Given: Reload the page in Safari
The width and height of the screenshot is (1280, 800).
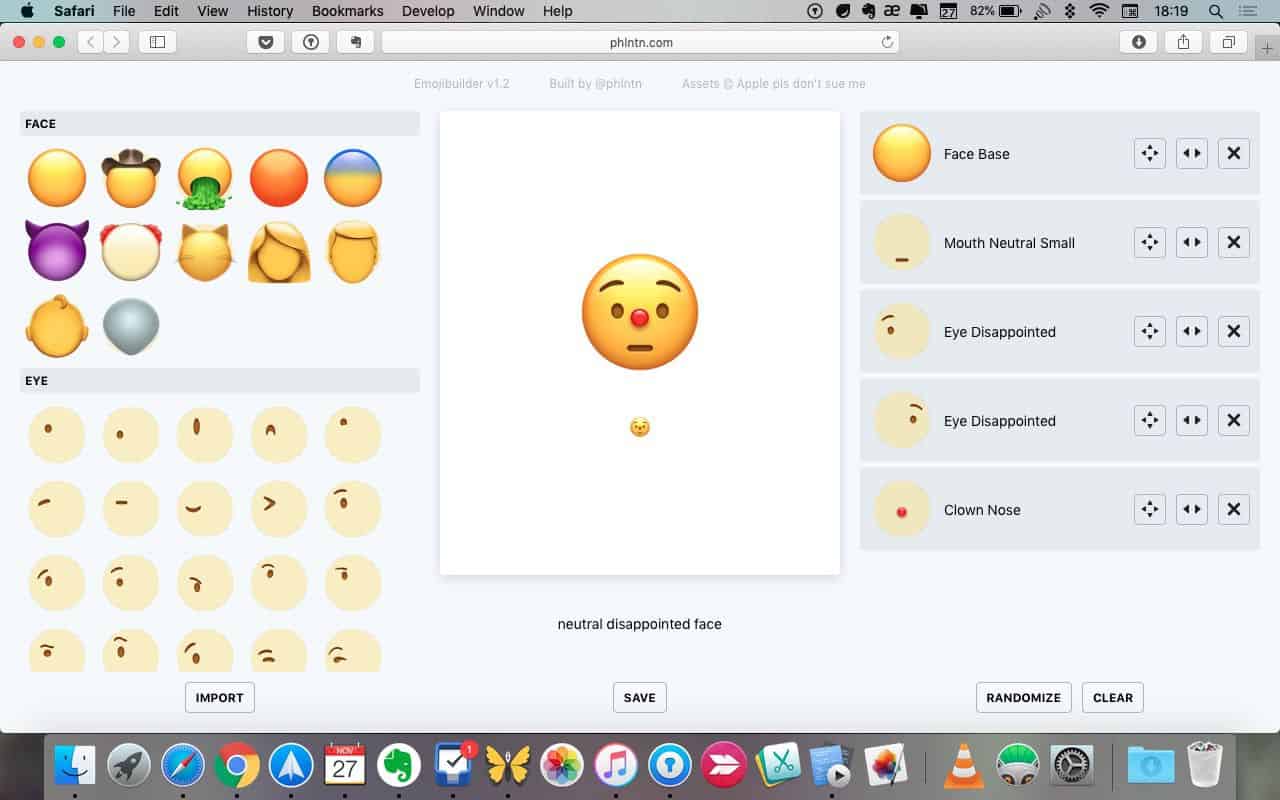Looking at the screenshot, I should [887, 42].
